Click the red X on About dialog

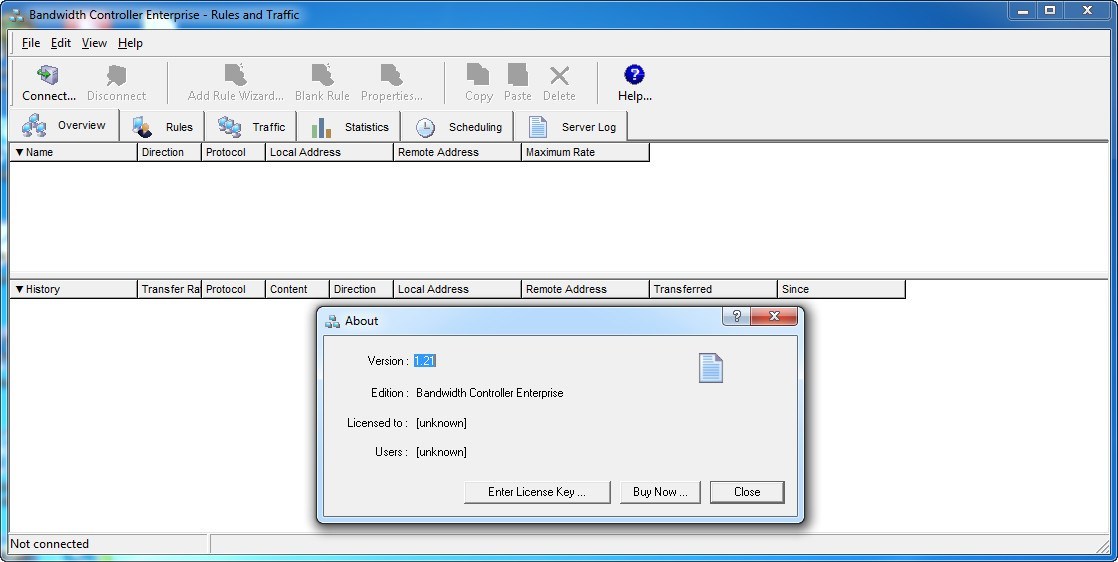pyautogui.click(x=774, y=316)
